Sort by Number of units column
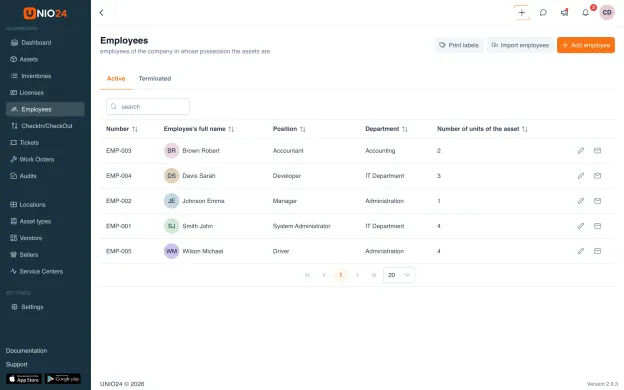 click(x=482, y=129)
